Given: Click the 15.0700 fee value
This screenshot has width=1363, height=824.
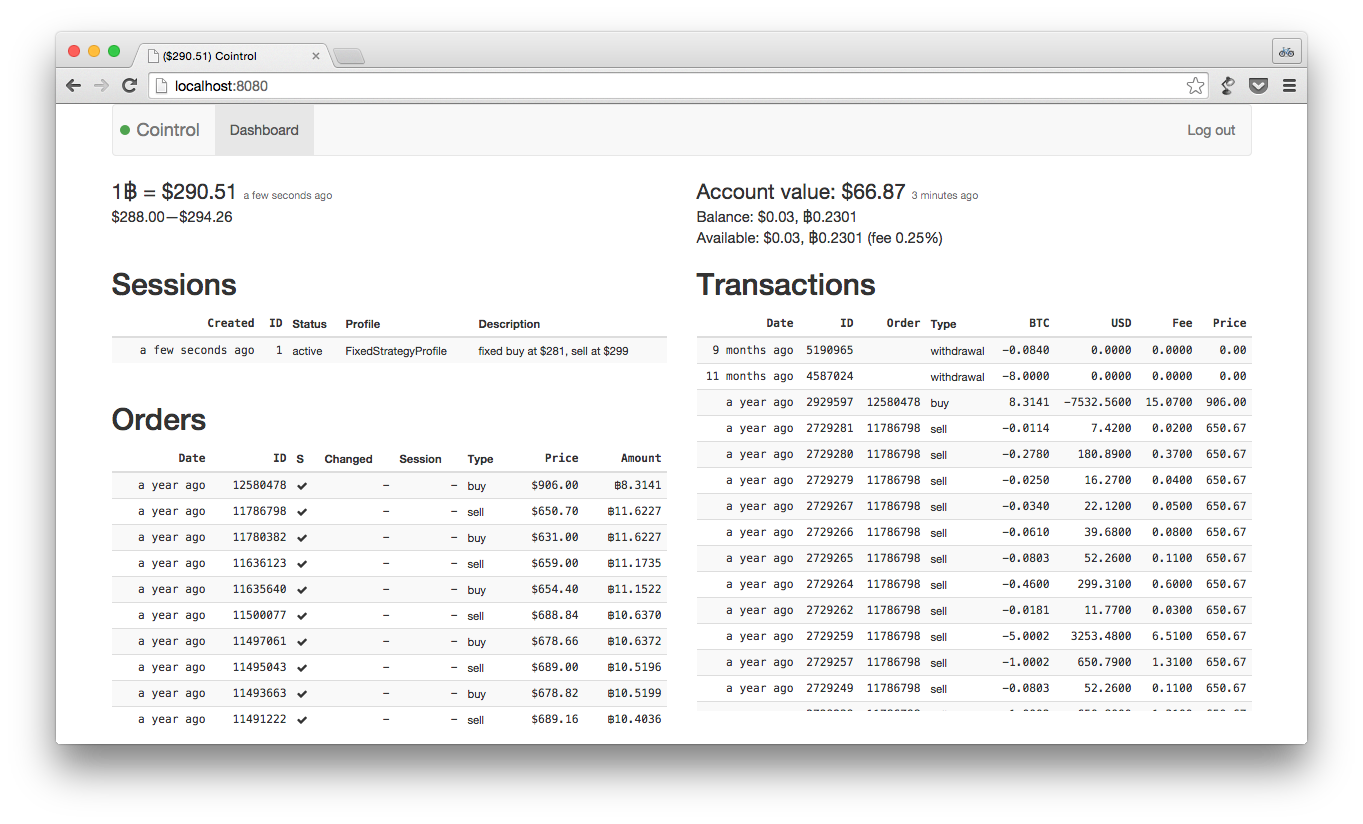Looking at the screenshot, I should coord(1169,402).
